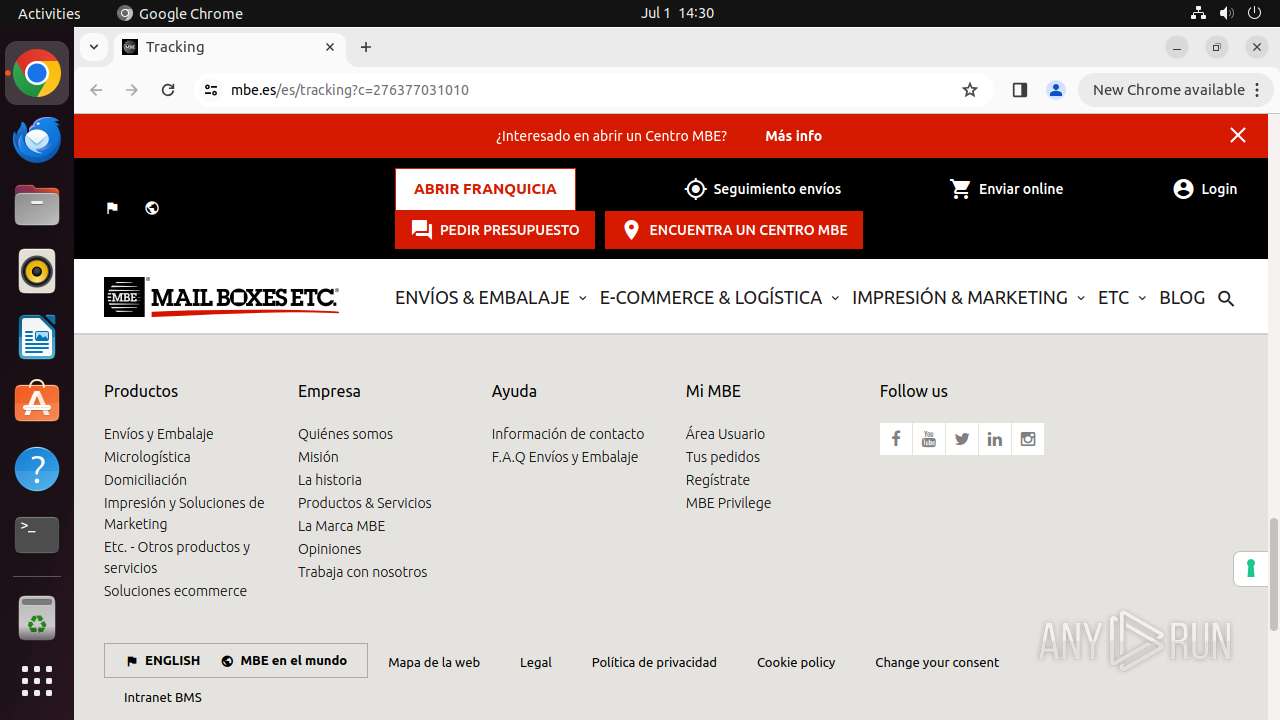This screenshot has height=720, width=1280.
Task: Click the PEDIR PRESUPUESTO button
Action: pyautogui.click(x=495, y=230)
